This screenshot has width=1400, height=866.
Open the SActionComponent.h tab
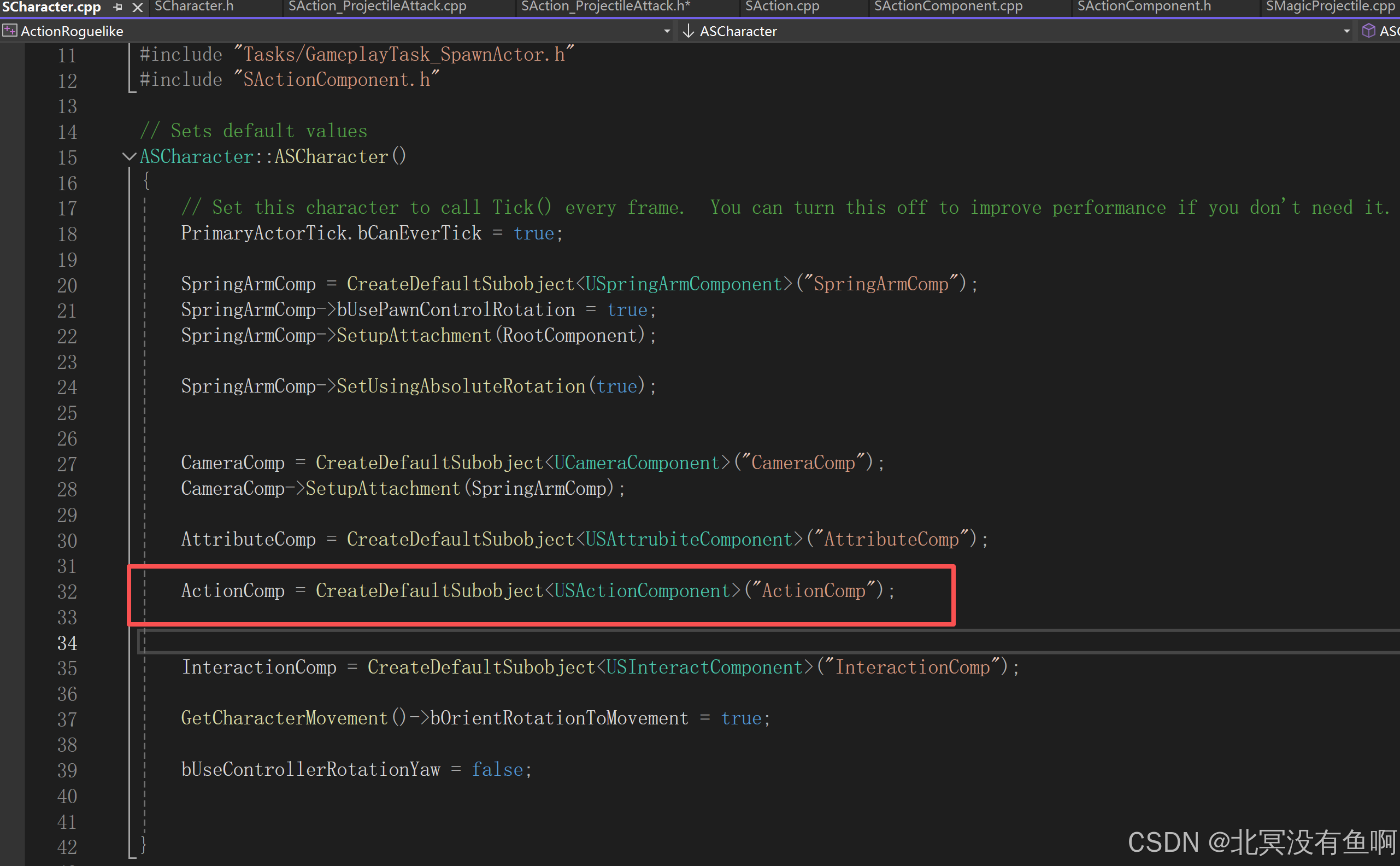[1144, 7]
